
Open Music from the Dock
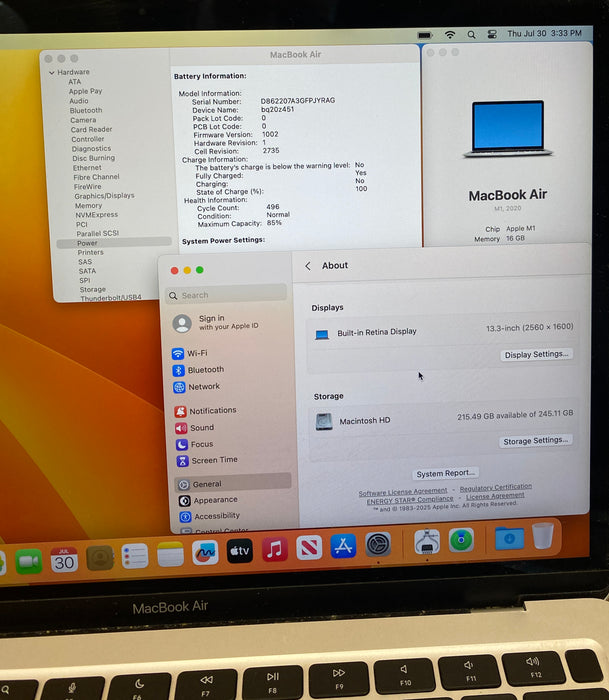pos(275,549)
